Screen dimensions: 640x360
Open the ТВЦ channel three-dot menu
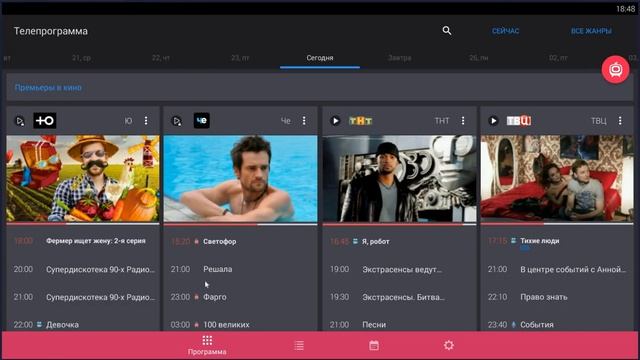[x=620, y=121]
